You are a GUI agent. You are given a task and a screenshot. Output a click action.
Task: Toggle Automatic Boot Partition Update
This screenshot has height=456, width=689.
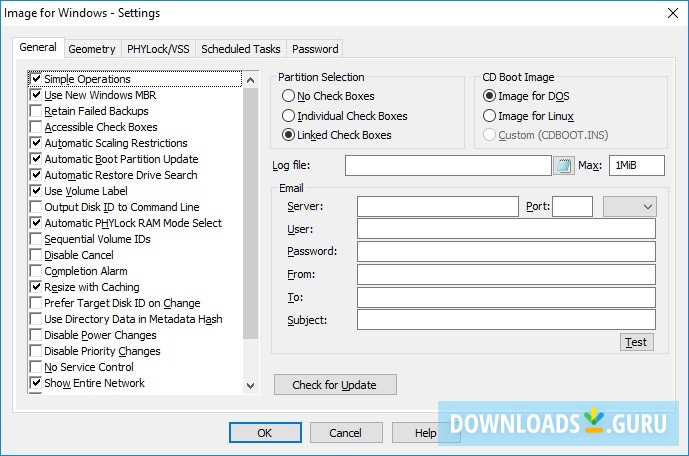(36, 159)
